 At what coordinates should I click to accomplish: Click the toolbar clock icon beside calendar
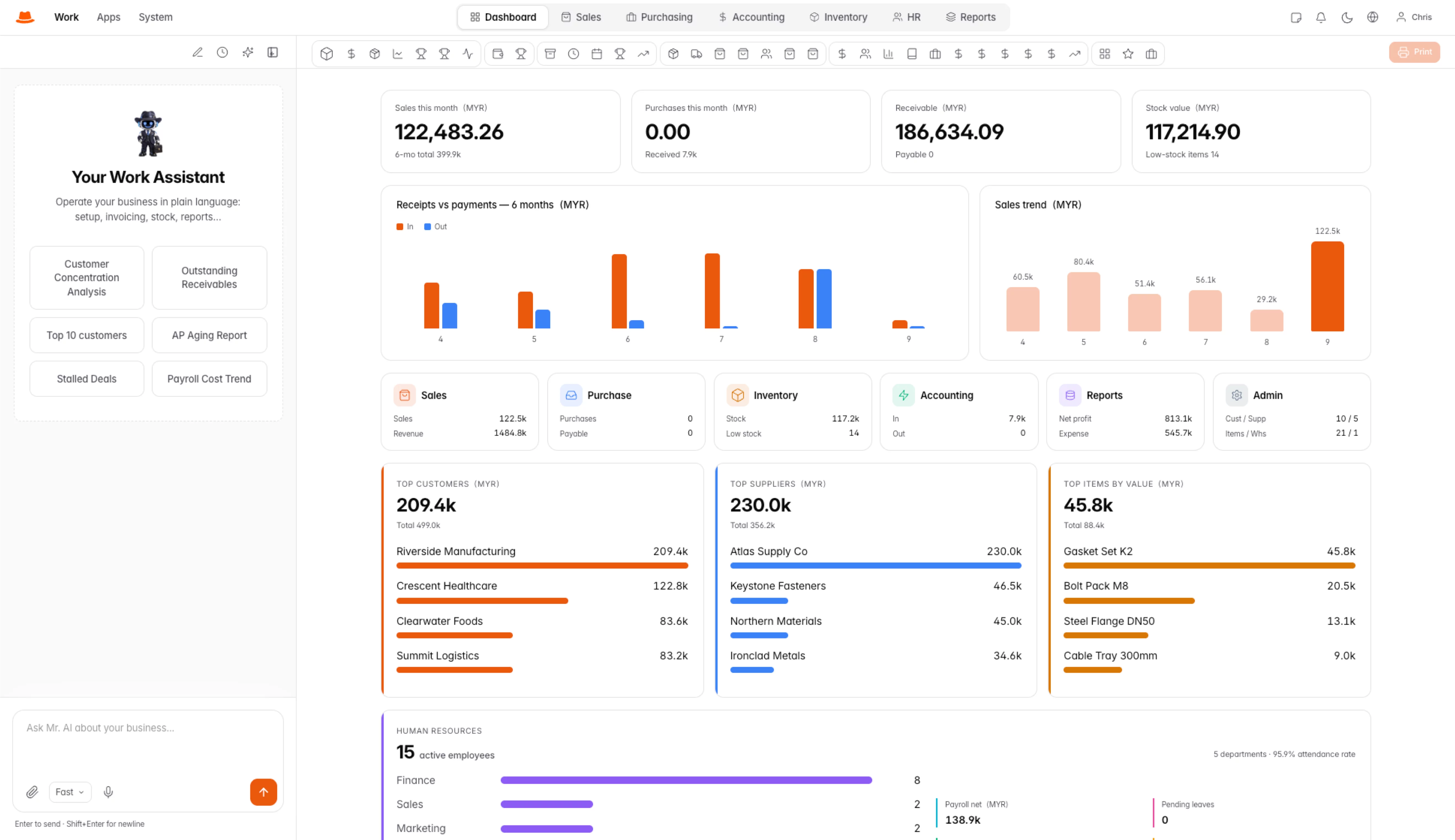(x=573, y=54)
